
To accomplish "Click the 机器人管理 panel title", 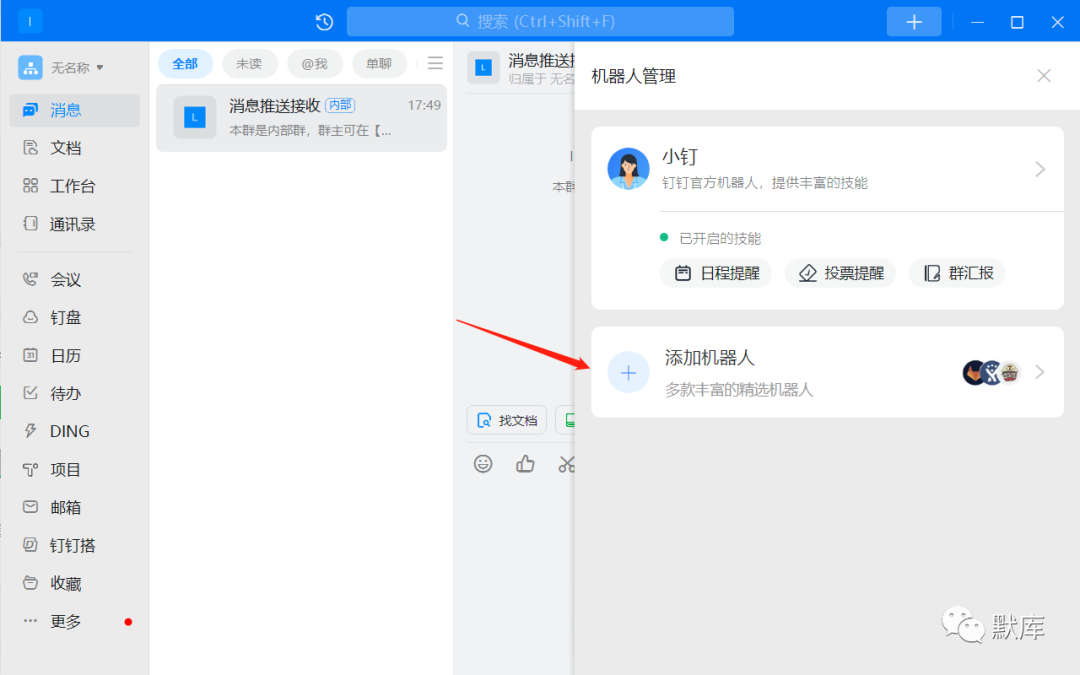I will (x=634, y=76).
